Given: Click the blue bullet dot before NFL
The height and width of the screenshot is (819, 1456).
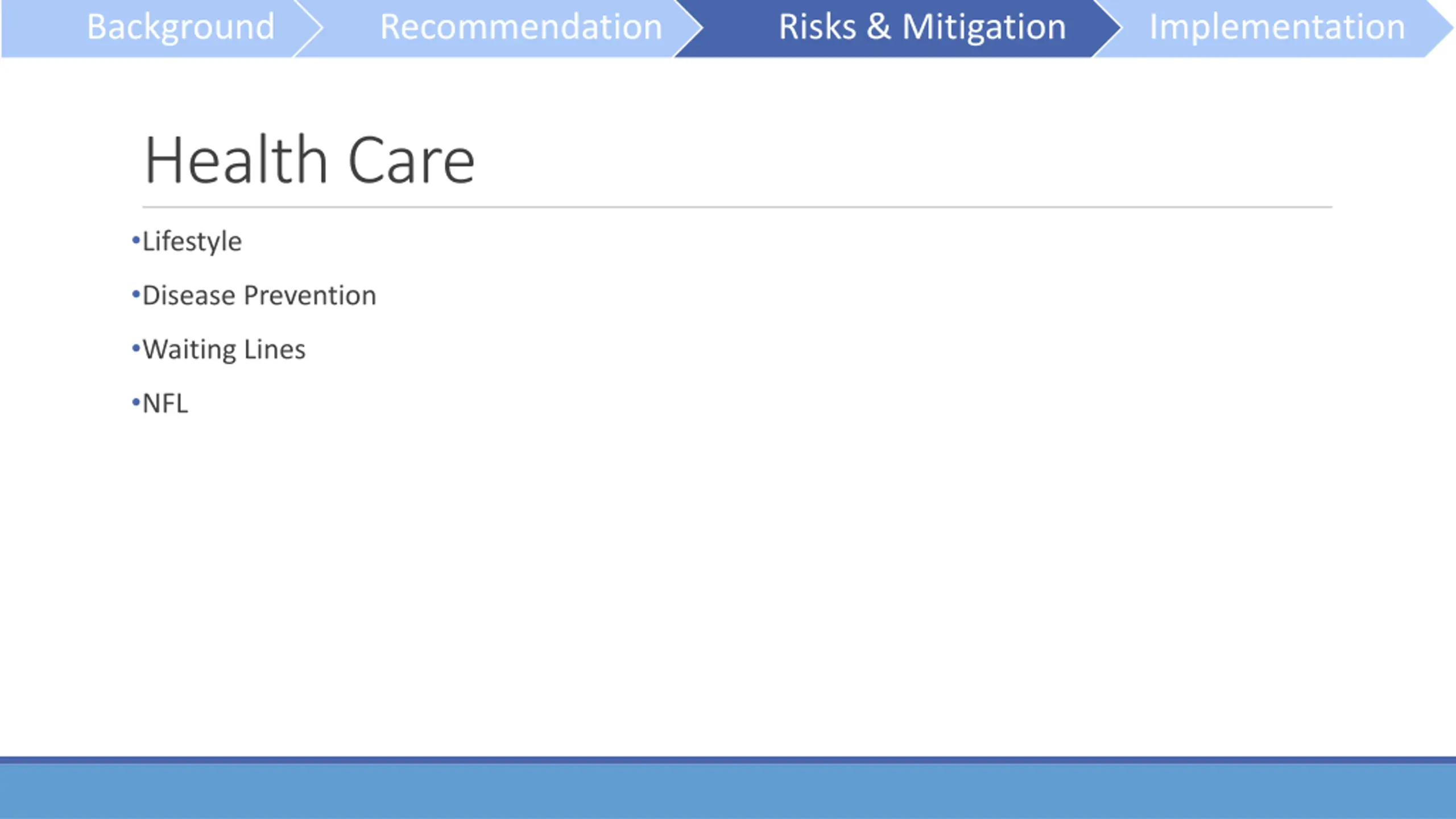Looking at the screenshot, I should pyautogui.click(x=136, y=402).
